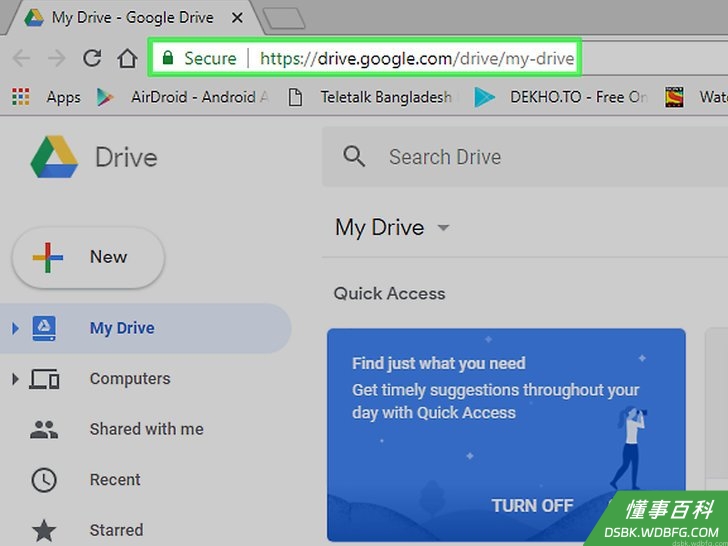Image resolution: width=728 pixels, height=546 pixels.
Task: Go to browser home page icon
Action: pyautogui.click(x=127, y=58)
